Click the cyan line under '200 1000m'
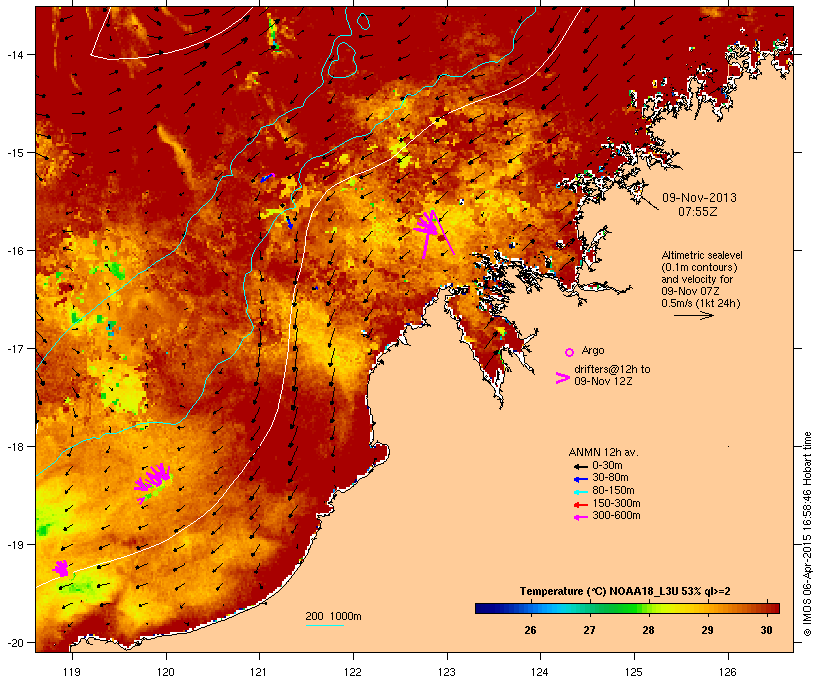 tap(324, 625)
